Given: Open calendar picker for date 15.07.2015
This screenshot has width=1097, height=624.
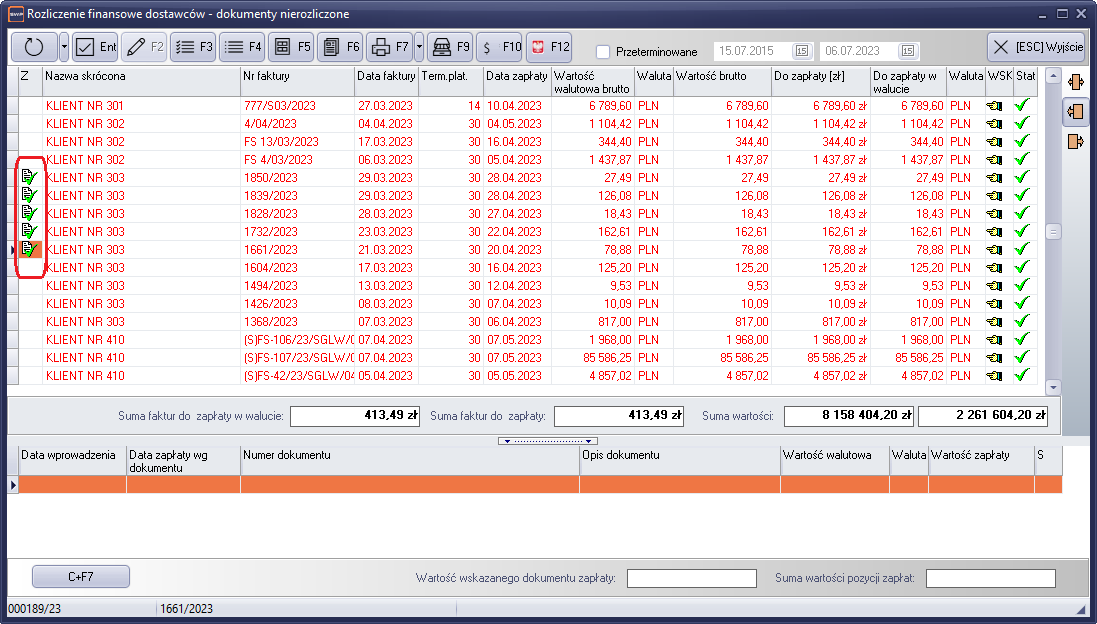Looking at the screenshot, I should click(801, 51).
